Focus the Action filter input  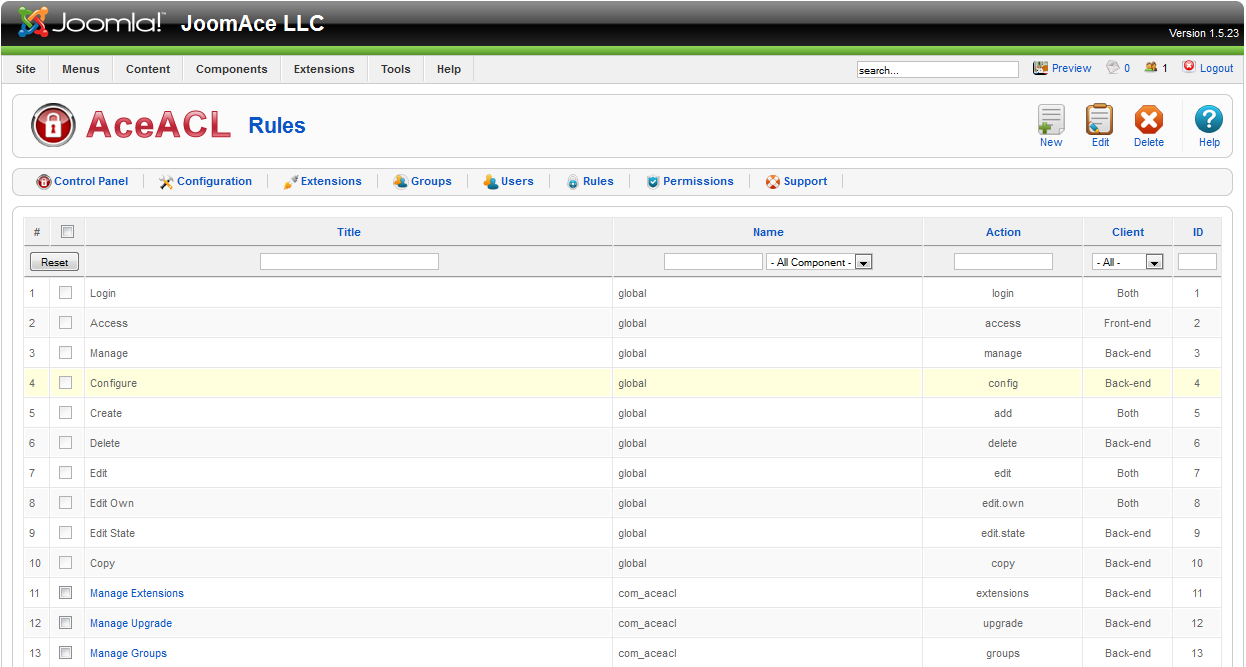coord(1003,262)
